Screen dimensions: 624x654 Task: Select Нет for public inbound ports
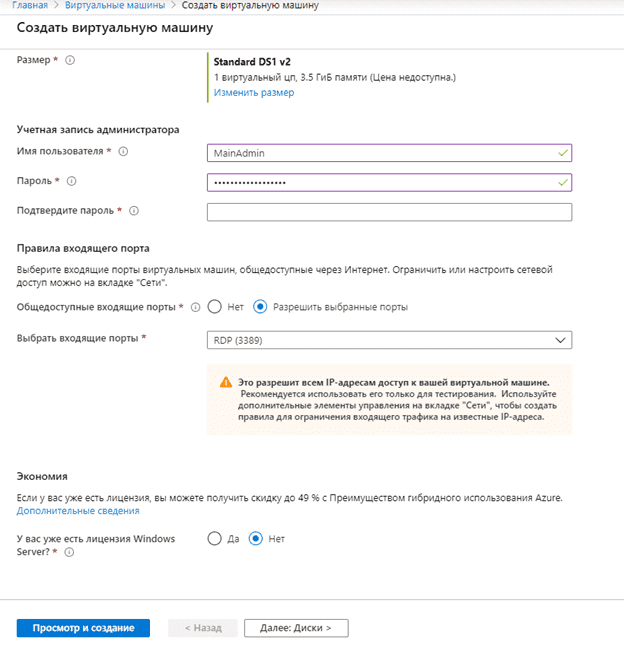click(214, 307)
